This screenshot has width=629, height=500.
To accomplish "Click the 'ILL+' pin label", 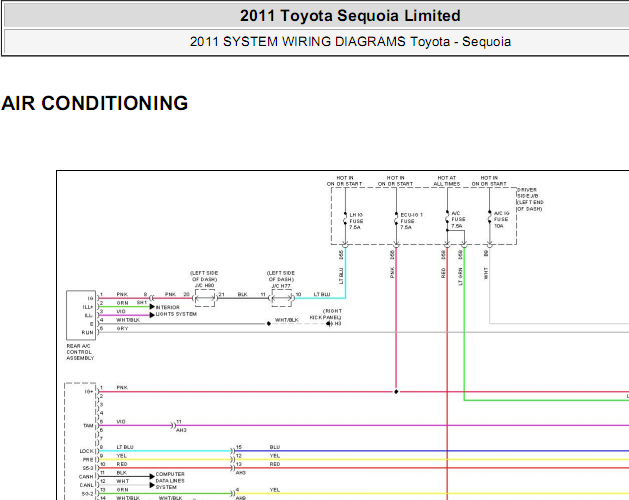I will point(88,307).
